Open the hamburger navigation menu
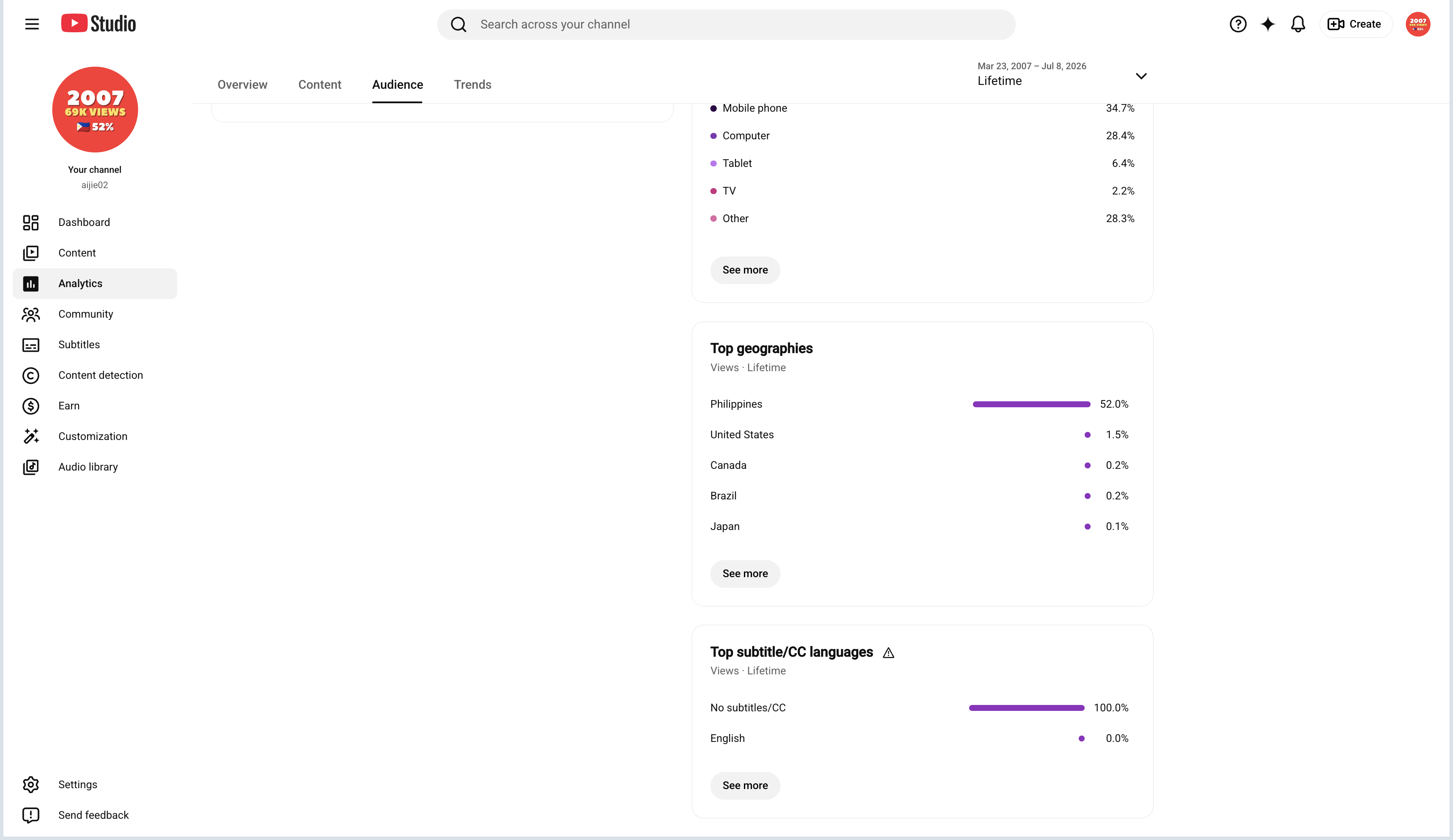 tap(32, 24)
